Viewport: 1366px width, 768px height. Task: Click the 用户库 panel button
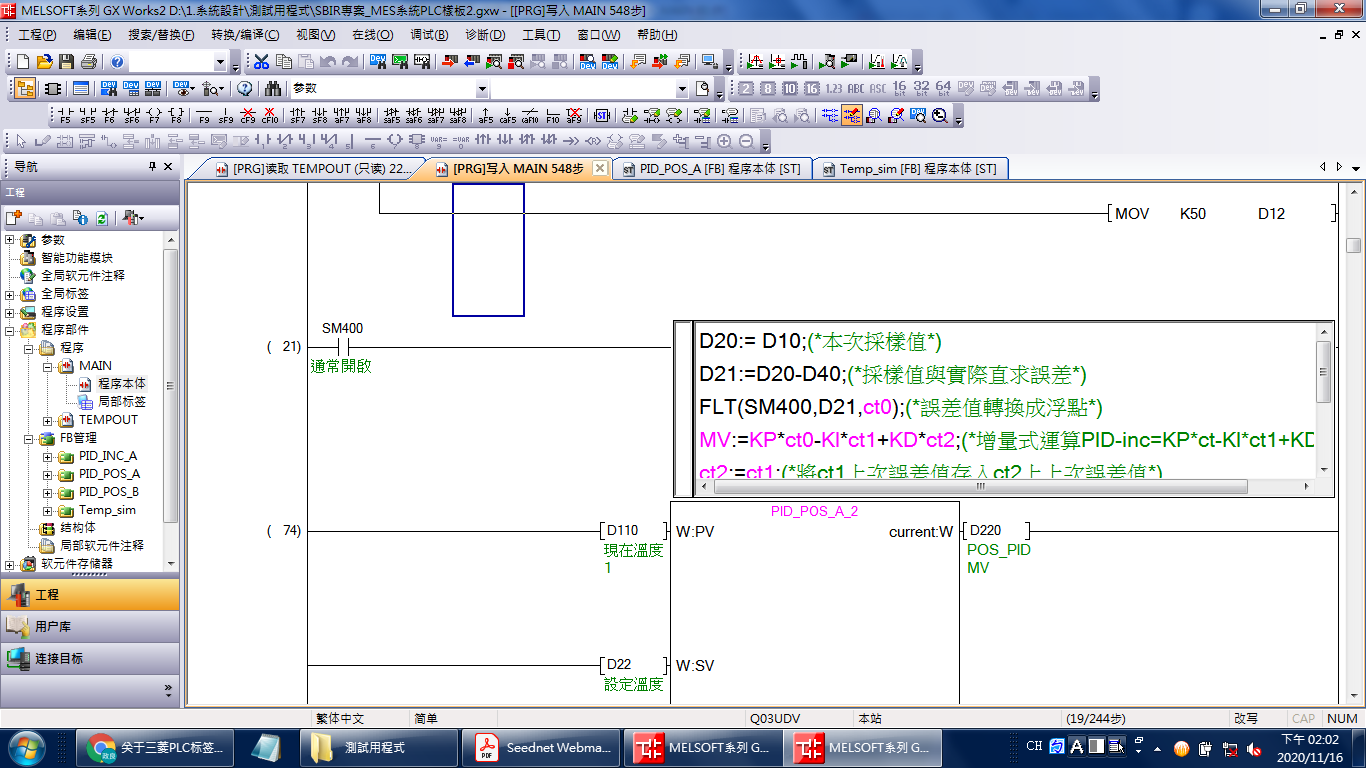[x=90, y=627]
